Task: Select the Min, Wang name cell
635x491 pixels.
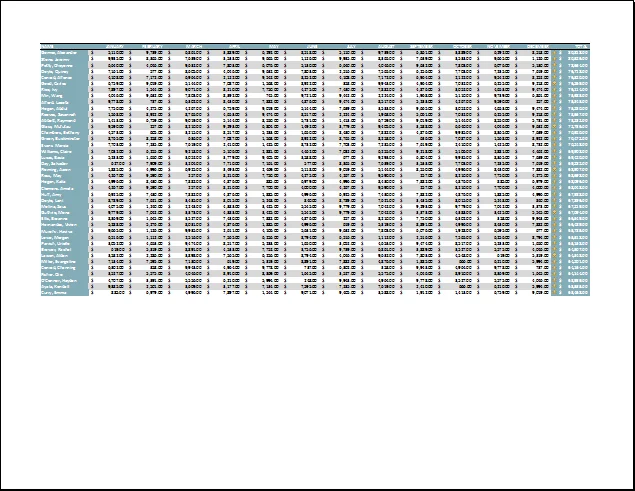Action: [x=64, y=96]
